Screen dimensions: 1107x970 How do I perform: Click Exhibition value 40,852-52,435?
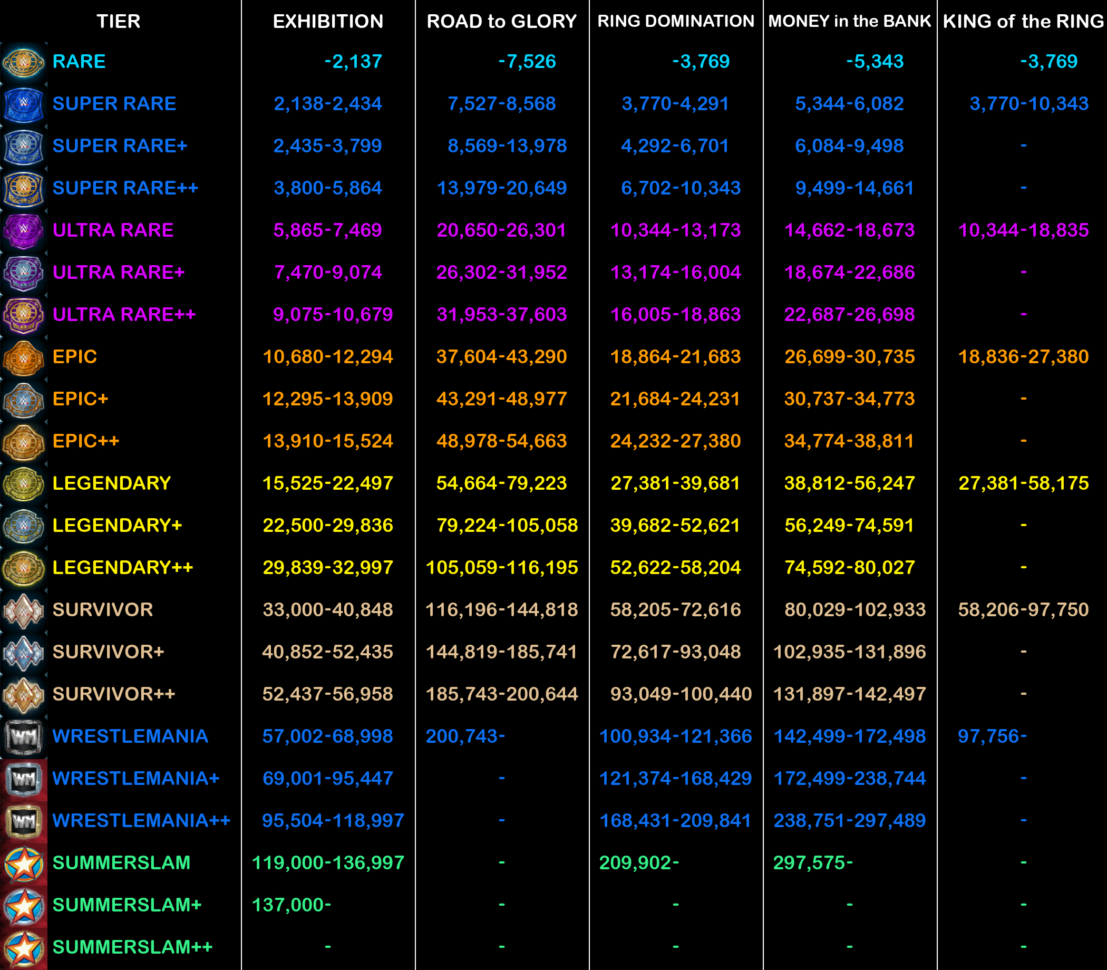click(x=328, y=652)
